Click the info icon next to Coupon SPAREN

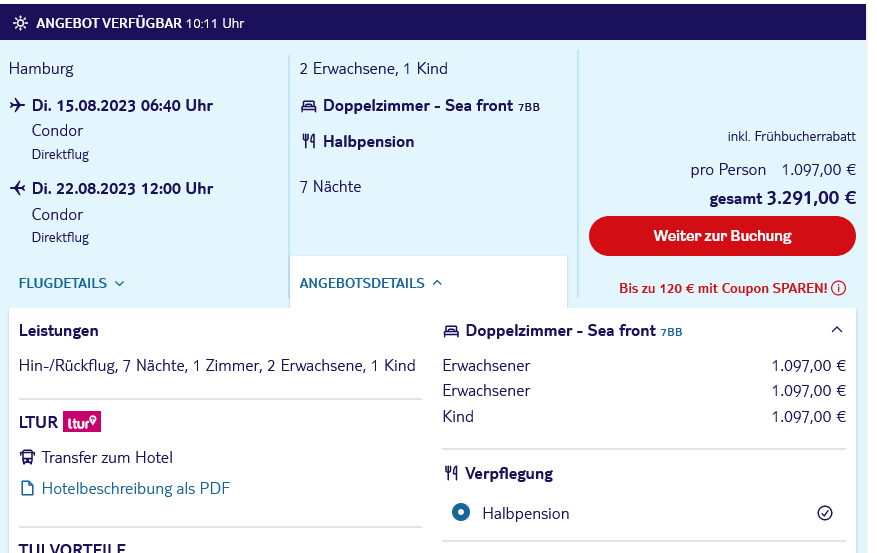(x=838, y=288)
